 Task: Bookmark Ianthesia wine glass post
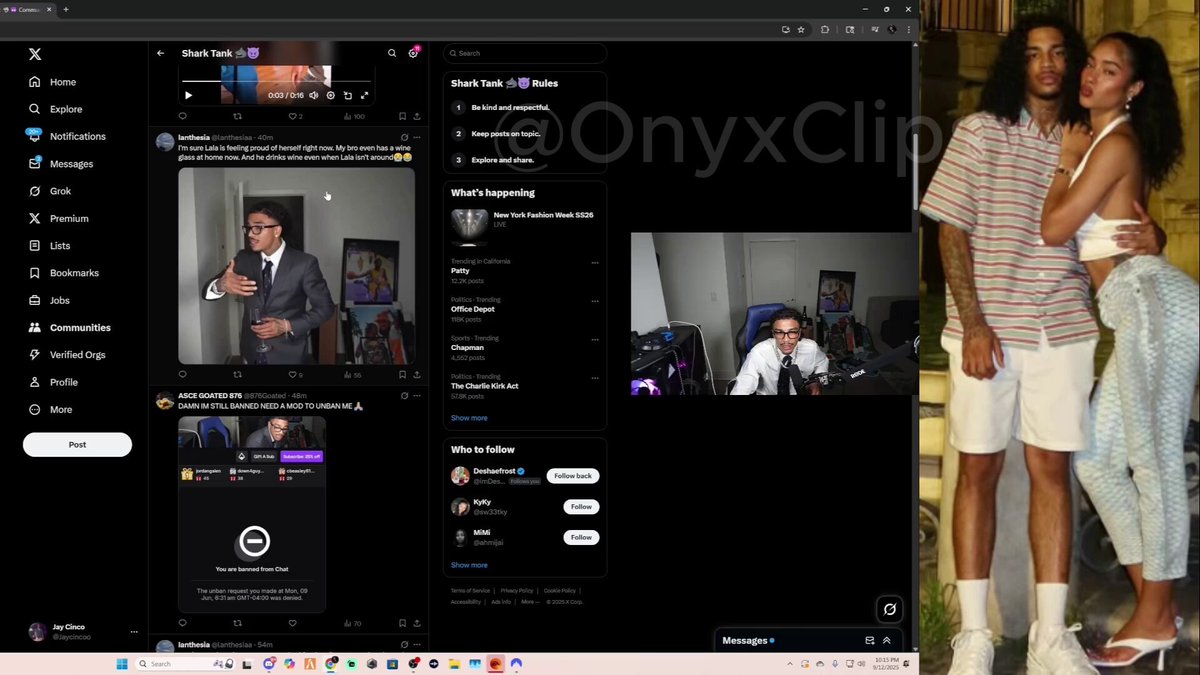coord(402,374)
